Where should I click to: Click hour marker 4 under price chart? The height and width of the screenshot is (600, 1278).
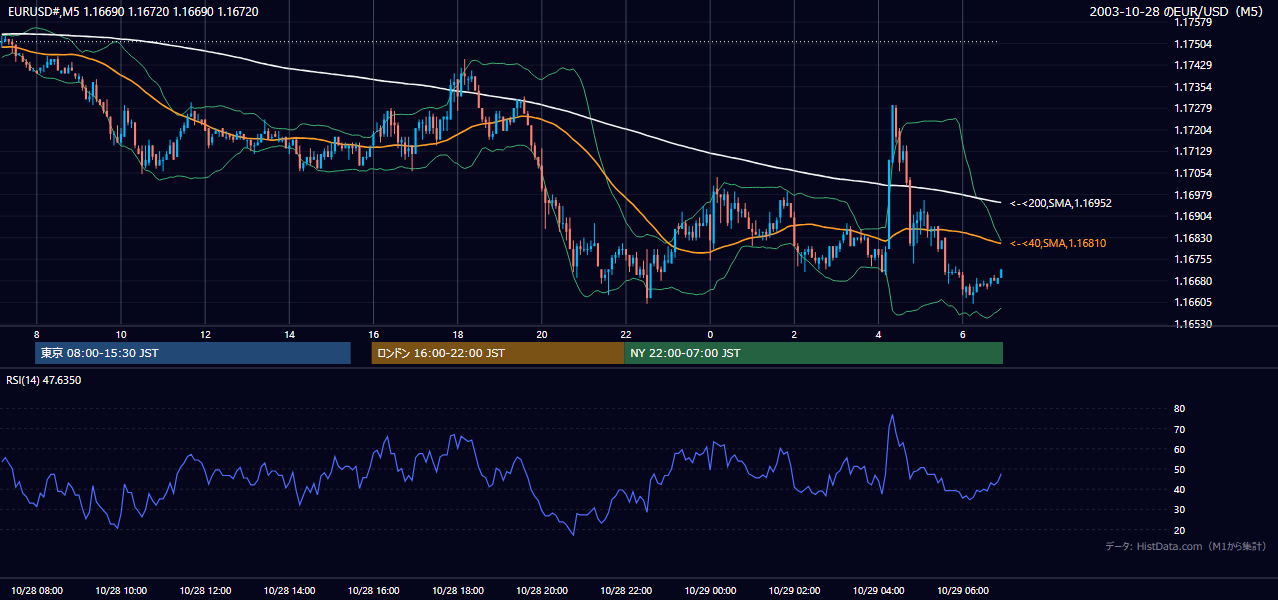878,334
